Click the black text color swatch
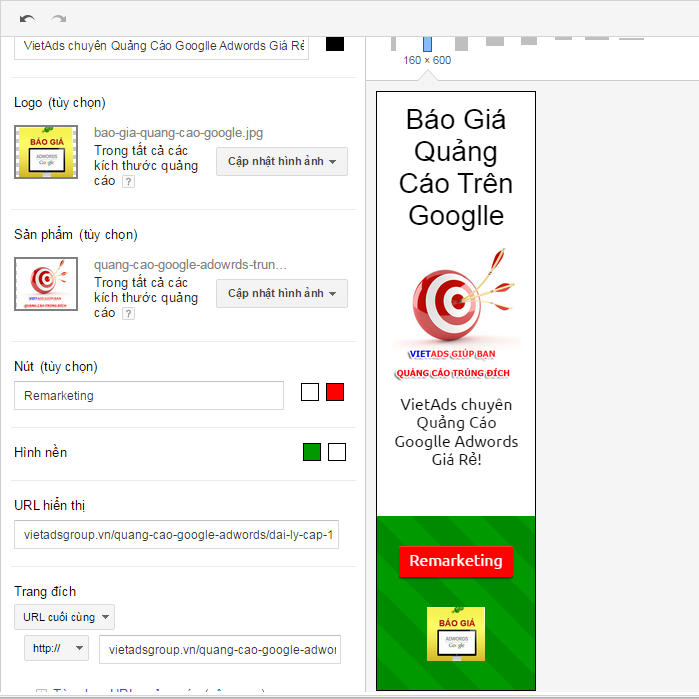 335,43
